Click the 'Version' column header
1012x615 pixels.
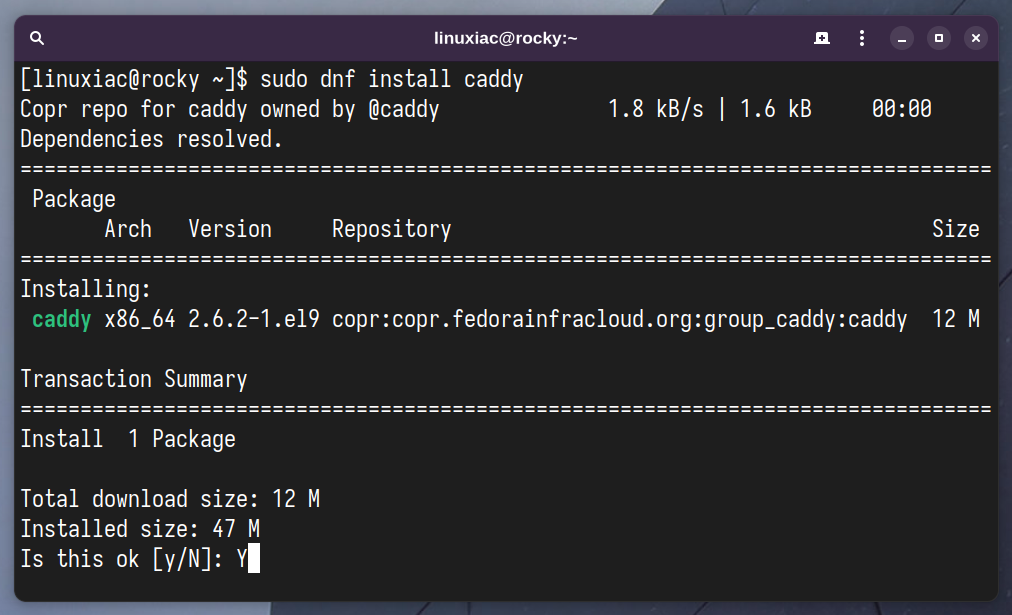pos(230,229)
